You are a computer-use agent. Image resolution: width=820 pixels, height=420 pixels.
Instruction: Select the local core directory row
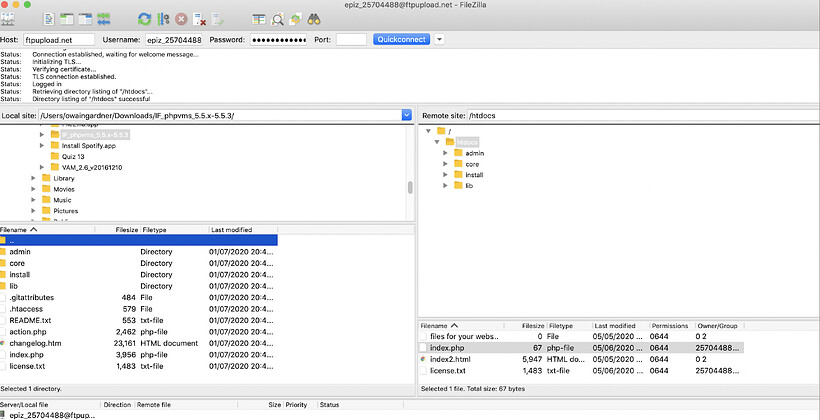[x=139, y=263]
